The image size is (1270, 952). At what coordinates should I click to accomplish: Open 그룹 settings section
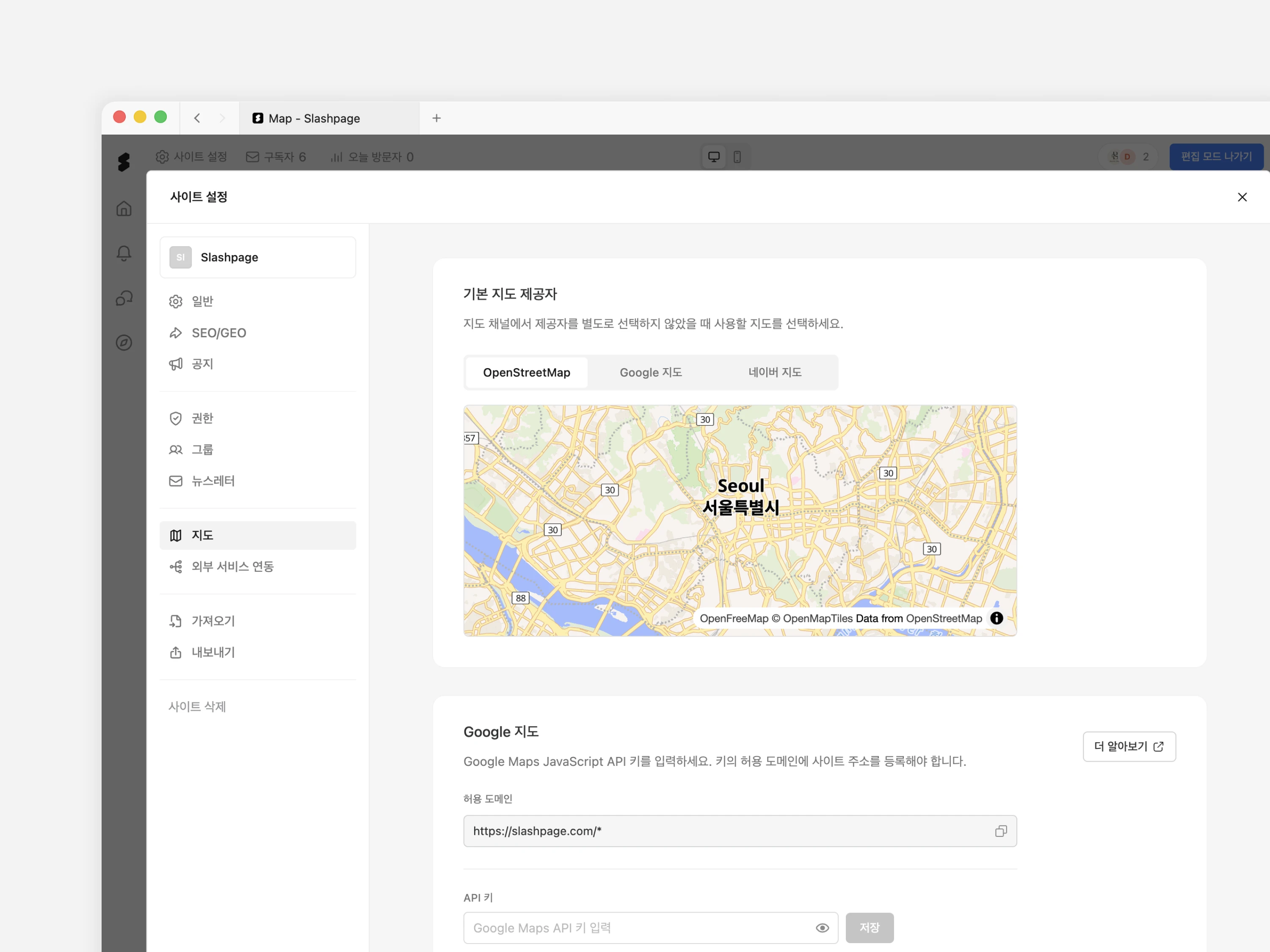pos(258,450)
